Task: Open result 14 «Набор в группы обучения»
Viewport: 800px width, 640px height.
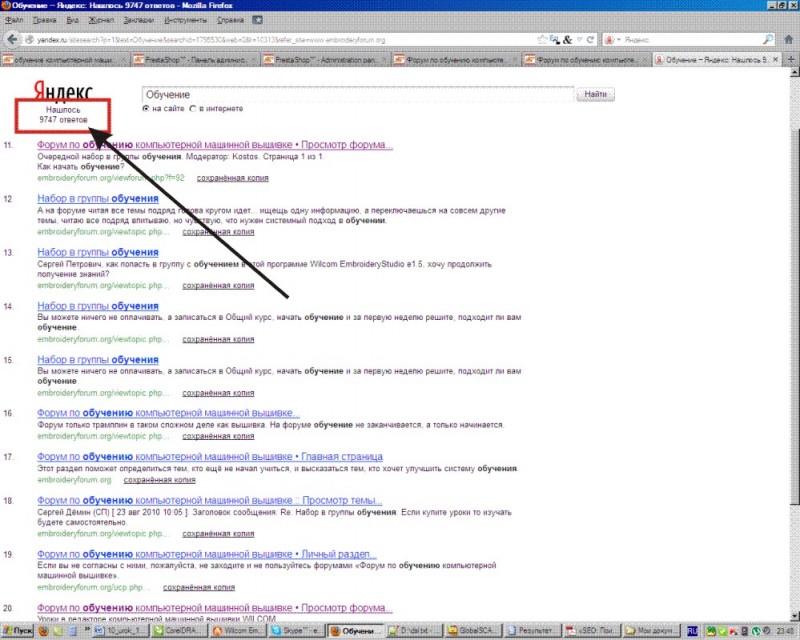Action: (98, 306)
